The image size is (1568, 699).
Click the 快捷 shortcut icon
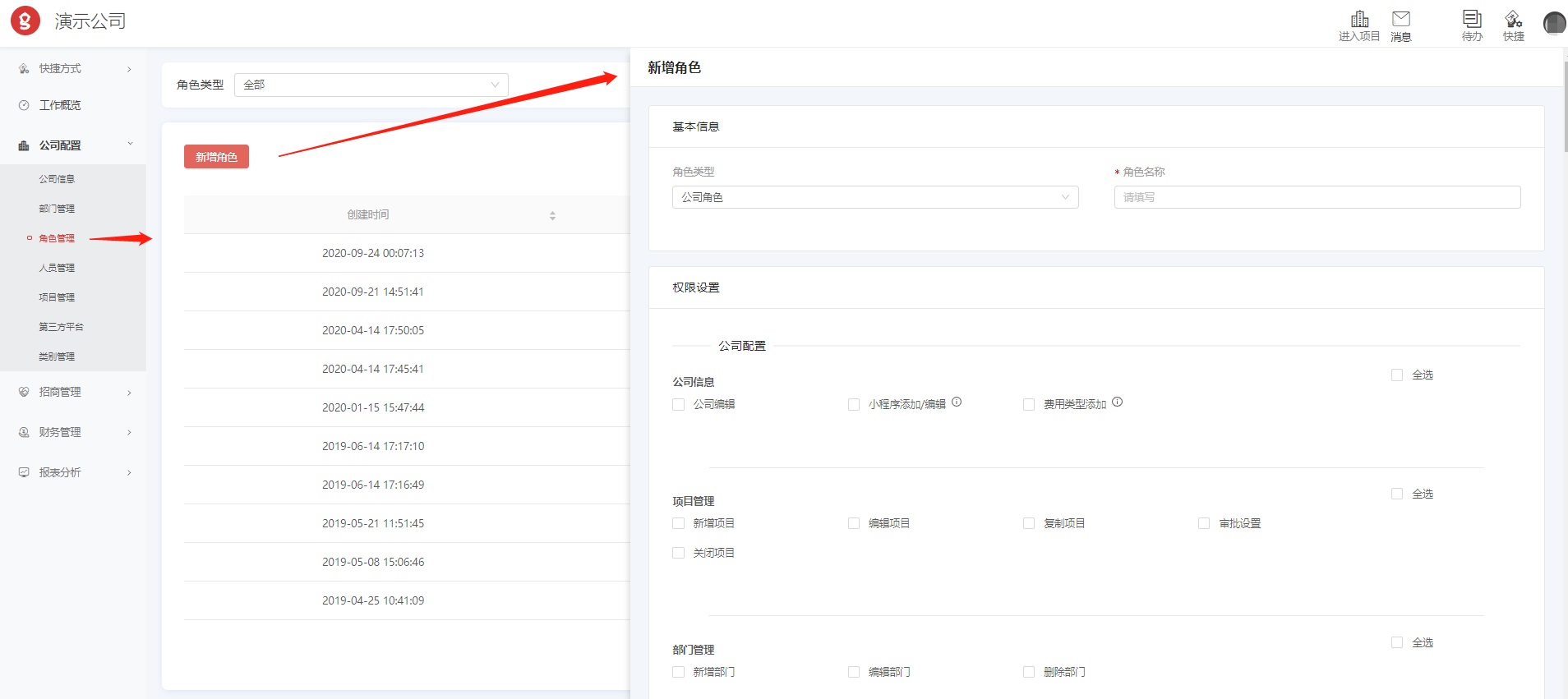click(1513, 19)
